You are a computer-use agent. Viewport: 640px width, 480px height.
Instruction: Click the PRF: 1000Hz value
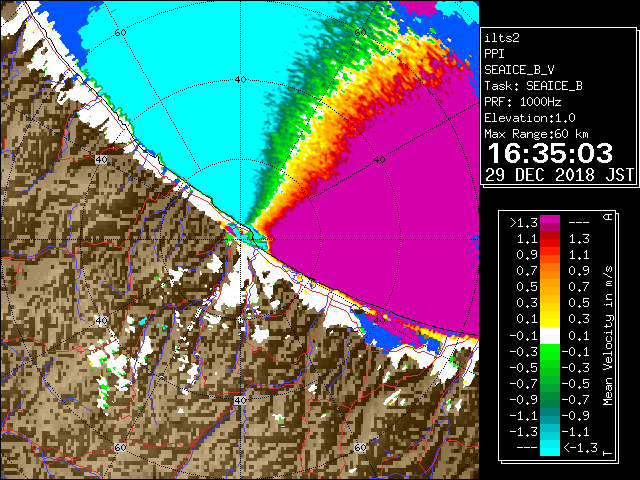tap(523, 102)
